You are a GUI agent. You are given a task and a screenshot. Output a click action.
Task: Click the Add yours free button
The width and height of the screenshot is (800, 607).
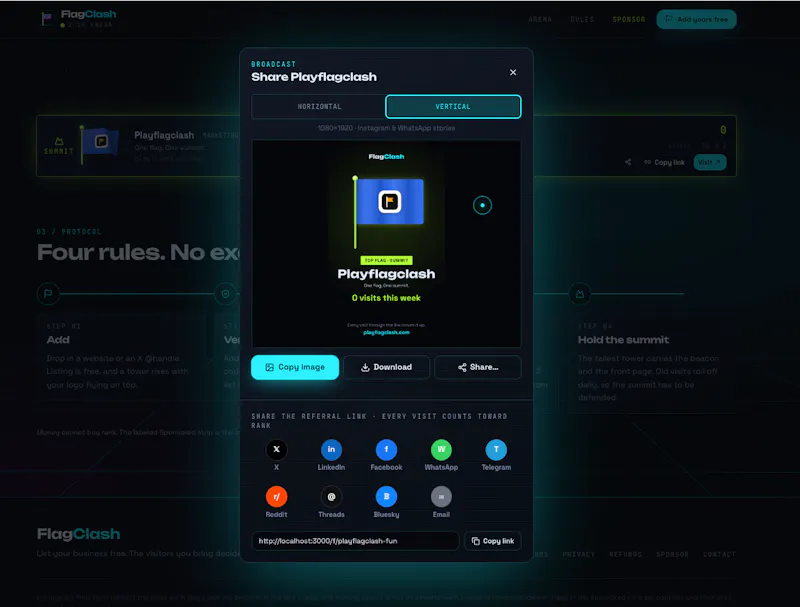click(696, 19)
